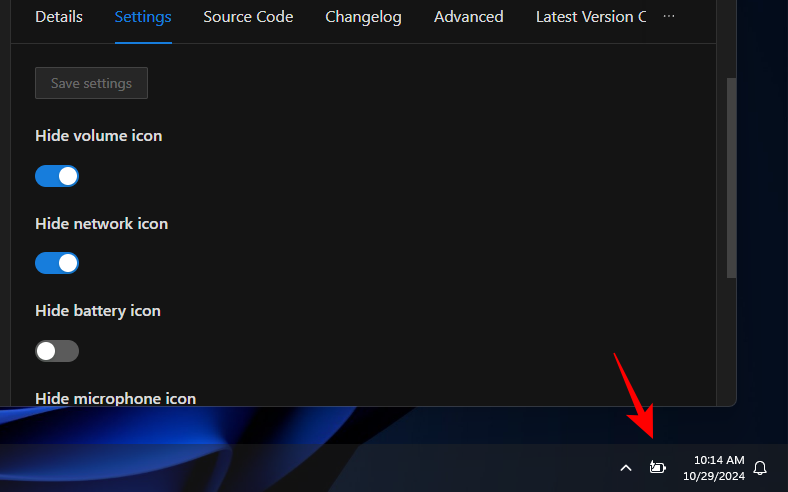Click the 'Hide volume icon' label

98,136
